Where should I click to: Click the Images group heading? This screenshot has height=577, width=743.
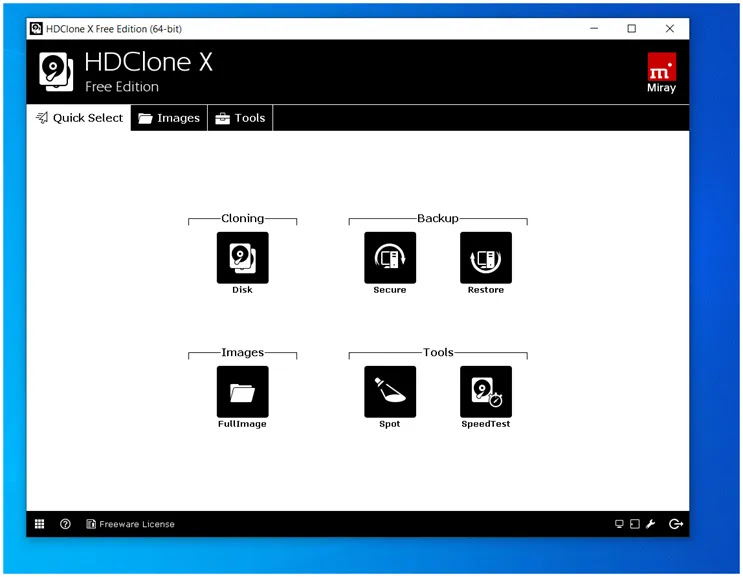243,352
